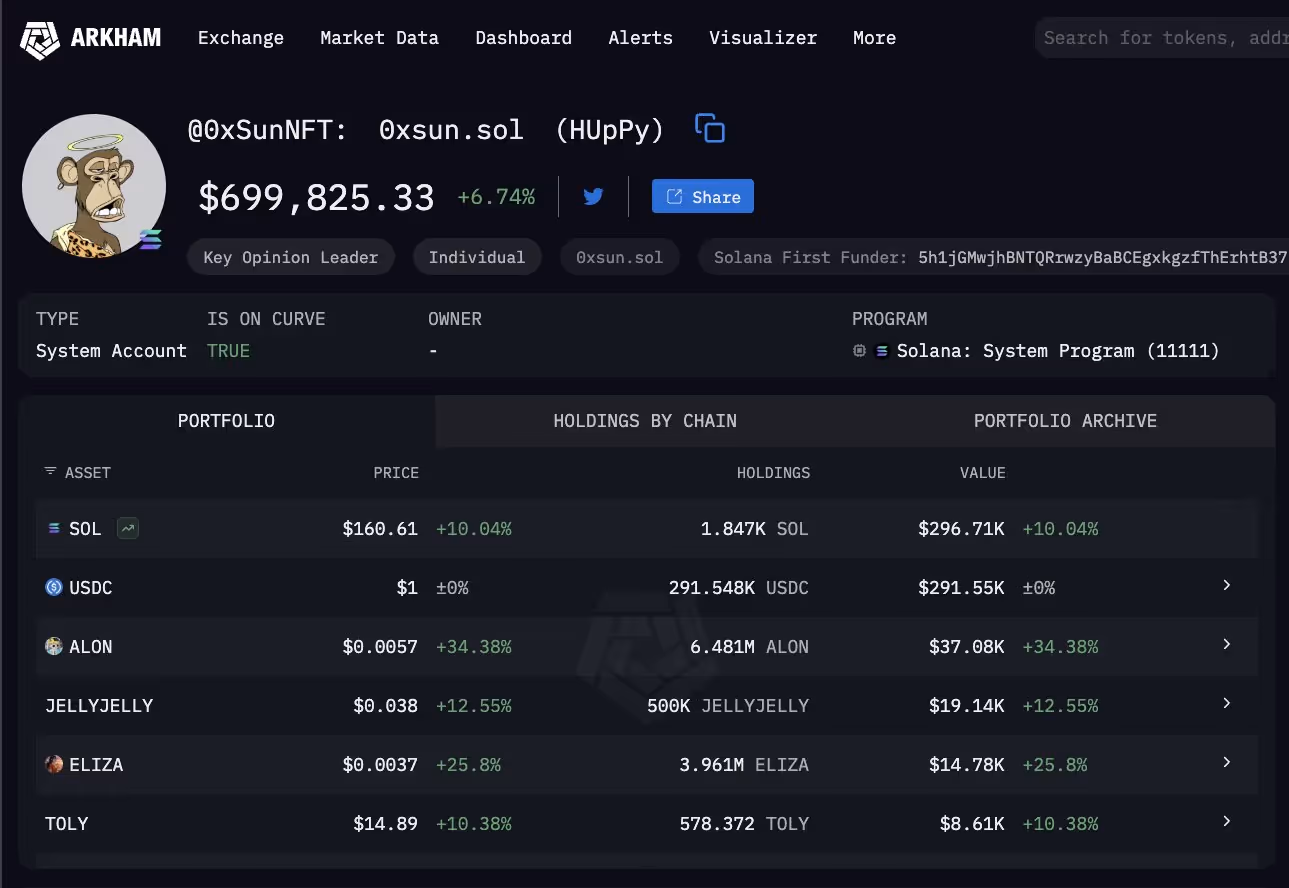Click the Share button
Viewport: 1289px width, 888px height.
[703, 197]
